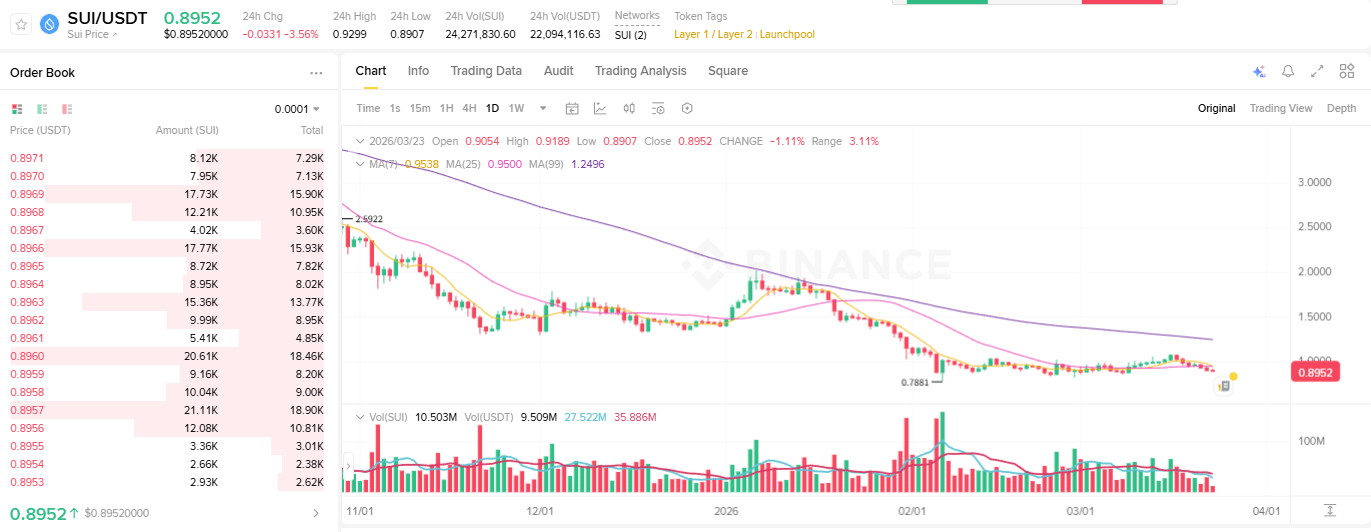Open the Trading Analysis tab
This screenshot has height=532, width=1371.
641,71
